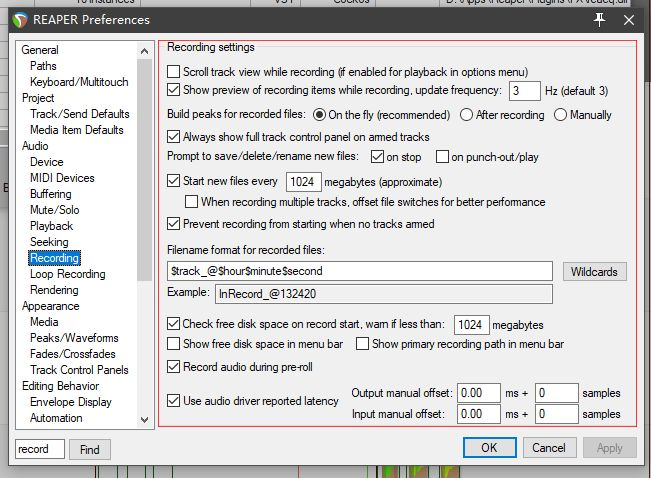Viewport: 651px width, 478px height.
Task: Click the category list scrollbar thumb
Action: point(144,170)
